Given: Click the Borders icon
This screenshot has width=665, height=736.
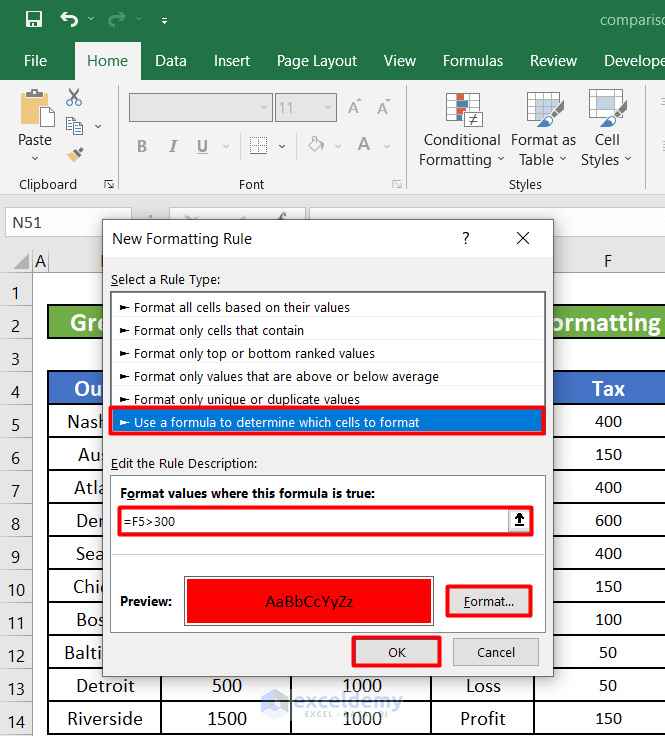Looking at the screenshot, I should point(258,146).
